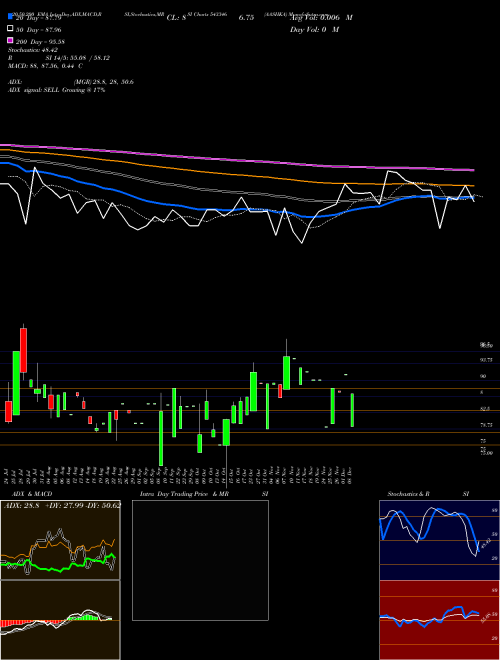Click the 'ADX signal: SELL Growing @ 17%' text
500x660 pixels.
[x=56, y=90]
